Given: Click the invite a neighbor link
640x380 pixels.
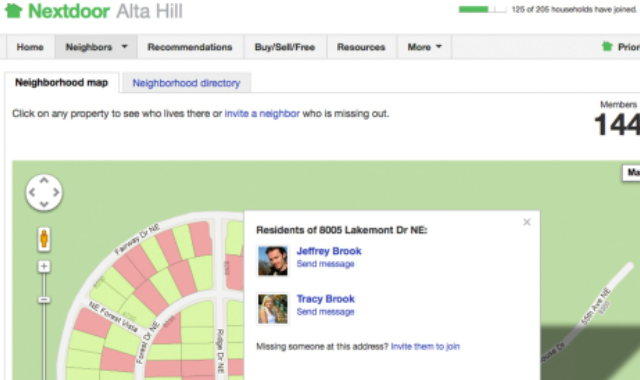Looking at the screenshot, I should (x=262, y=113).
